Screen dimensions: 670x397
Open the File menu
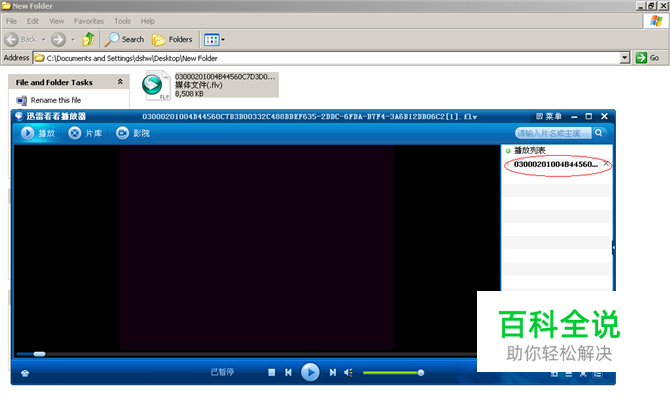[x=12, y=21]
